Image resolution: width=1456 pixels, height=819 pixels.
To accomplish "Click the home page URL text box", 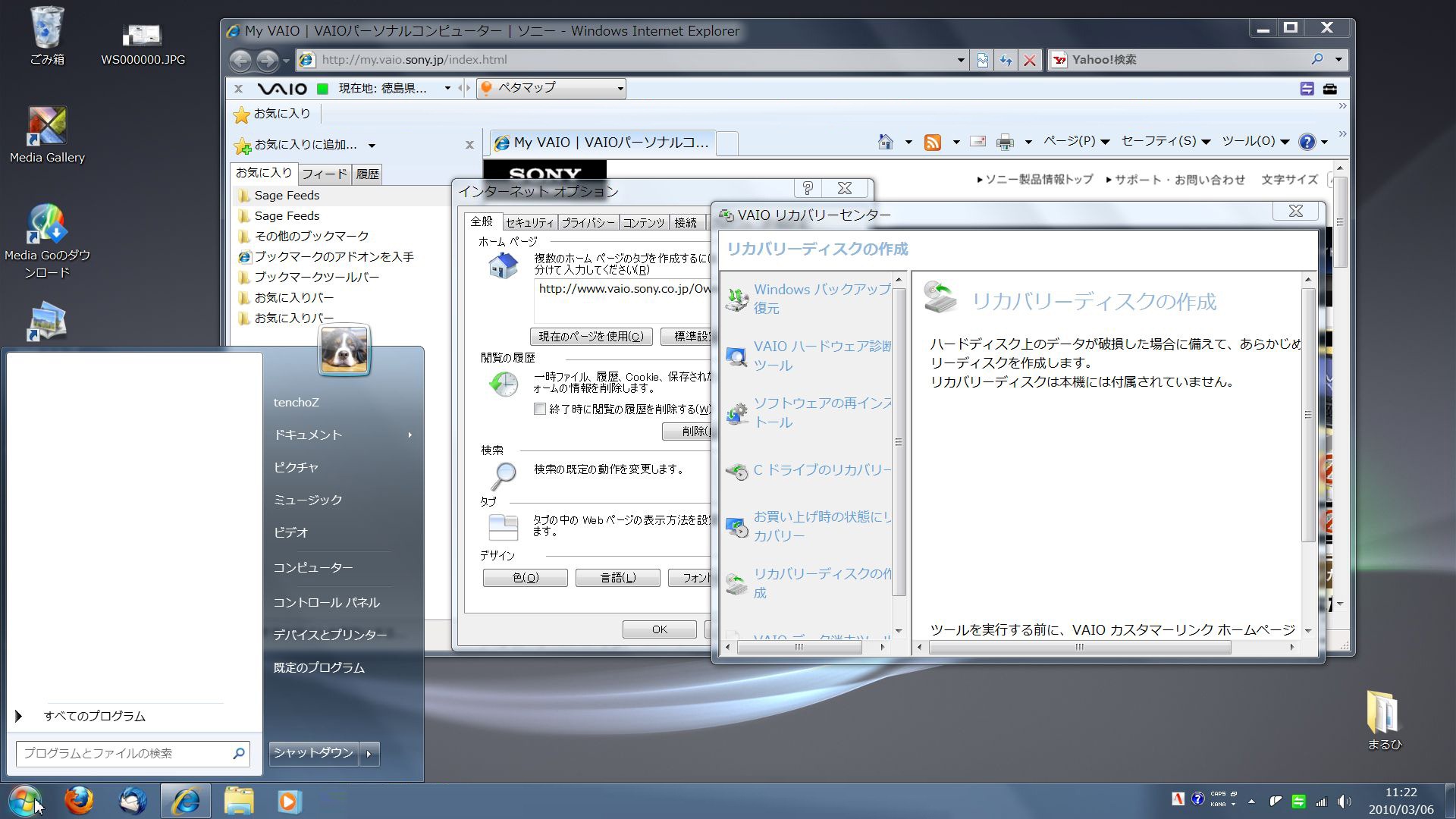I will pos(623,300).
